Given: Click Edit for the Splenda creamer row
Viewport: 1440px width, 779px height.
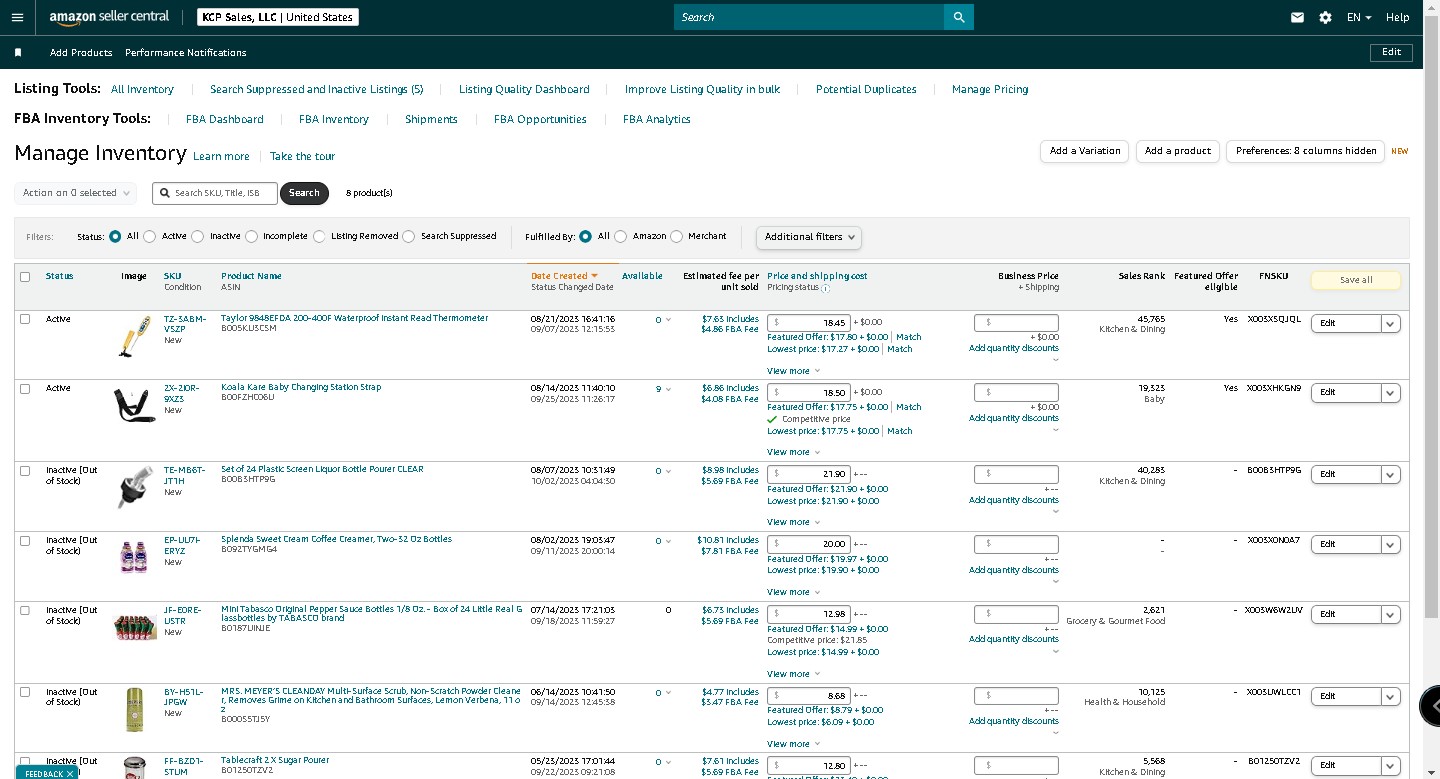Looking at the screenshot, I should (1346, 545).
